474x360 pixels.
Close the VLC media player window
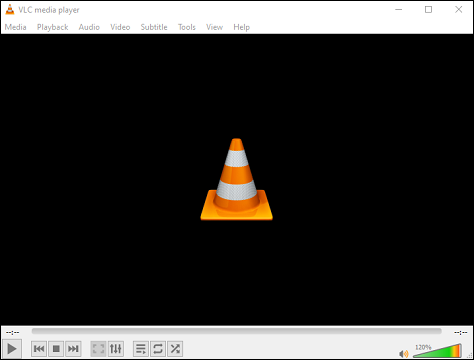pos(459,10)
